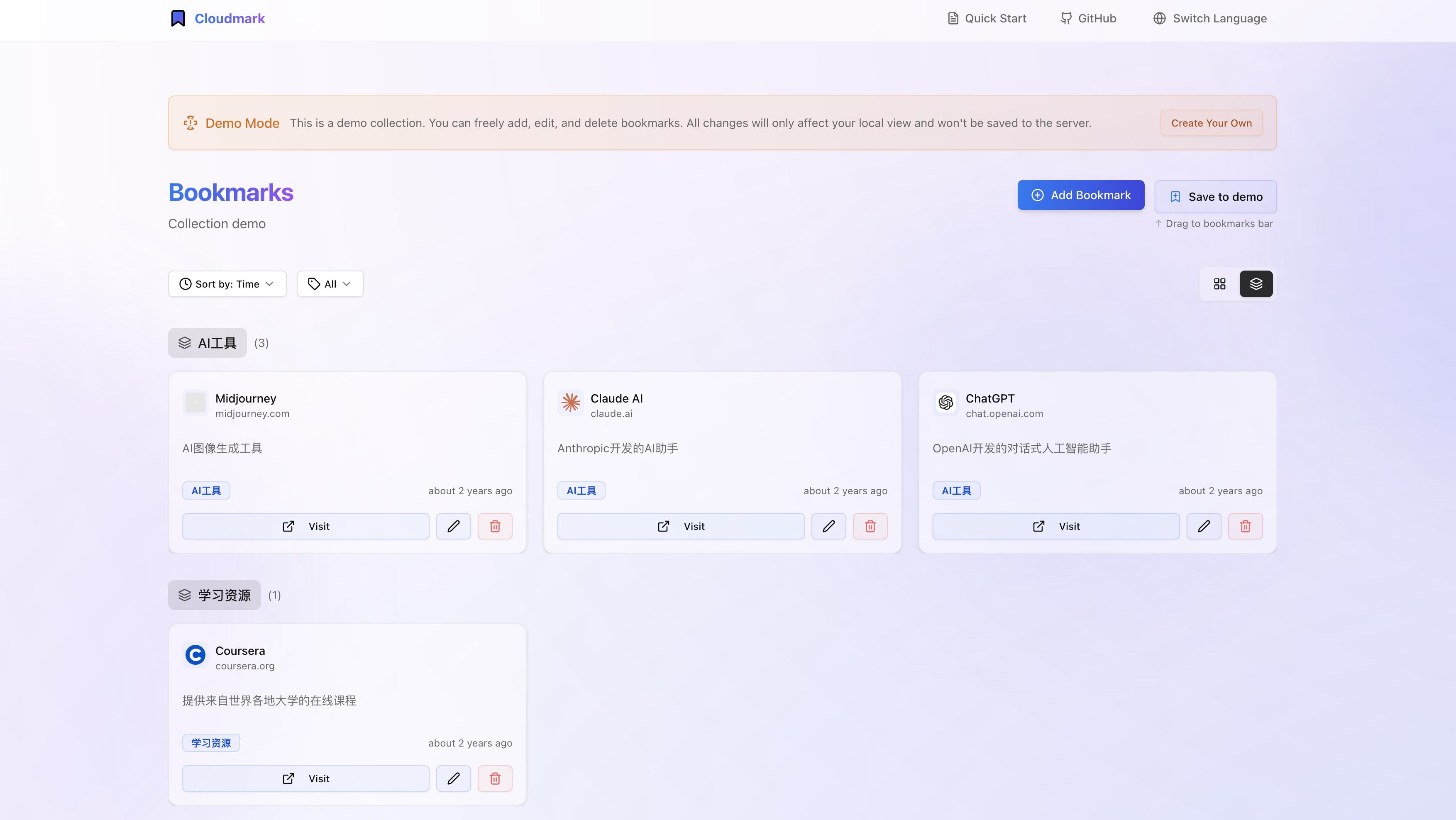The image size is (1456, 820).
Task: Collapse the 学习资源 group header
Action: [214, 595]
